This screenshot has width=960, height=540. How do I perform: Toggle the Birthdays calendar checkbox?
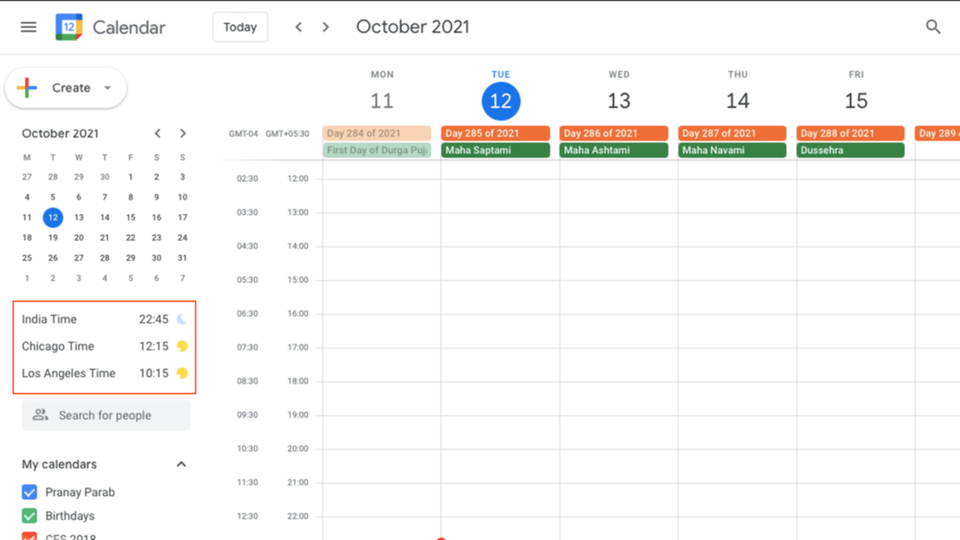[29, 516]
